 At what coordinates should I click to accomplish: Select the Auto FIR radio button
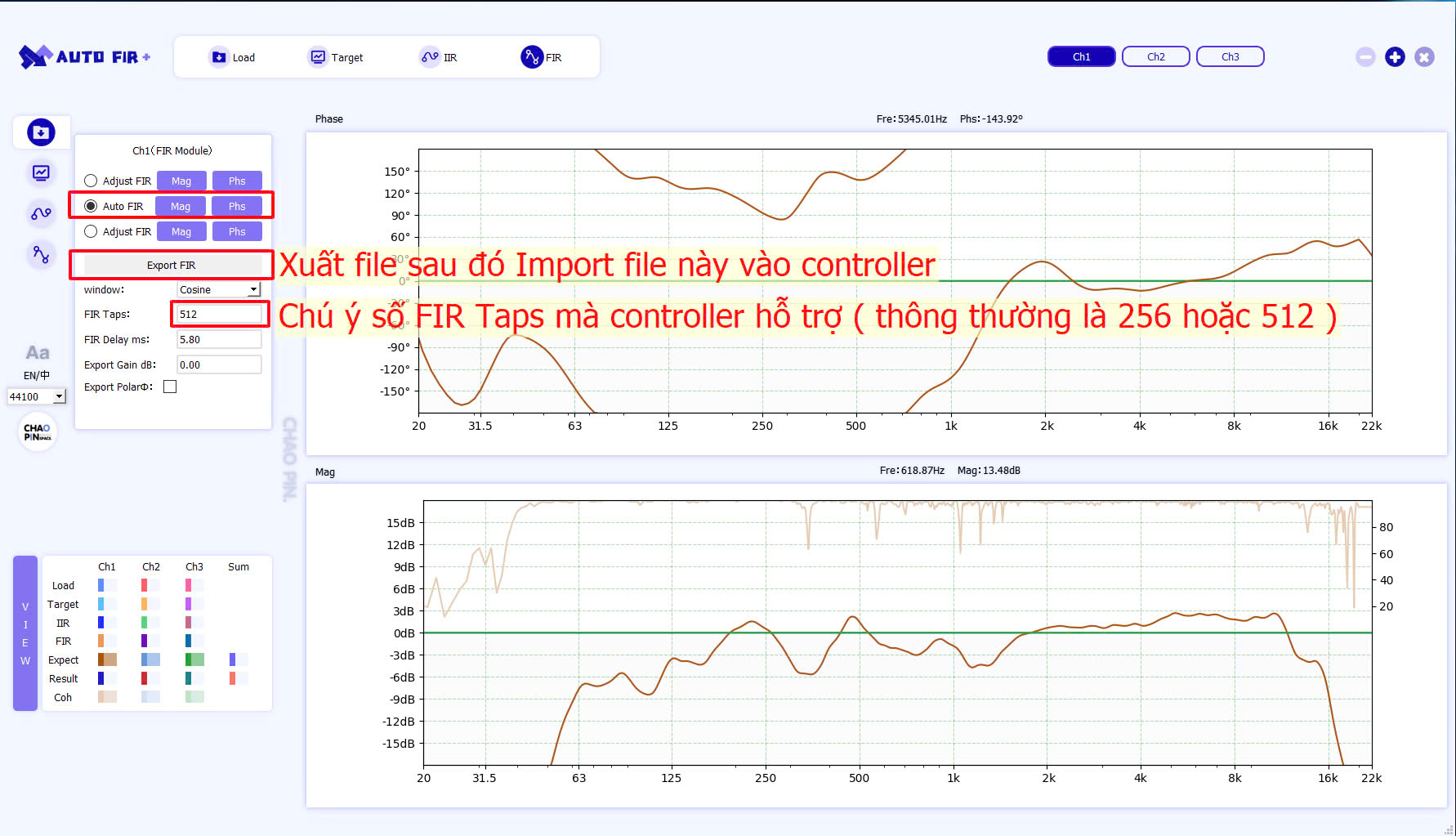(x=91, y=206)
